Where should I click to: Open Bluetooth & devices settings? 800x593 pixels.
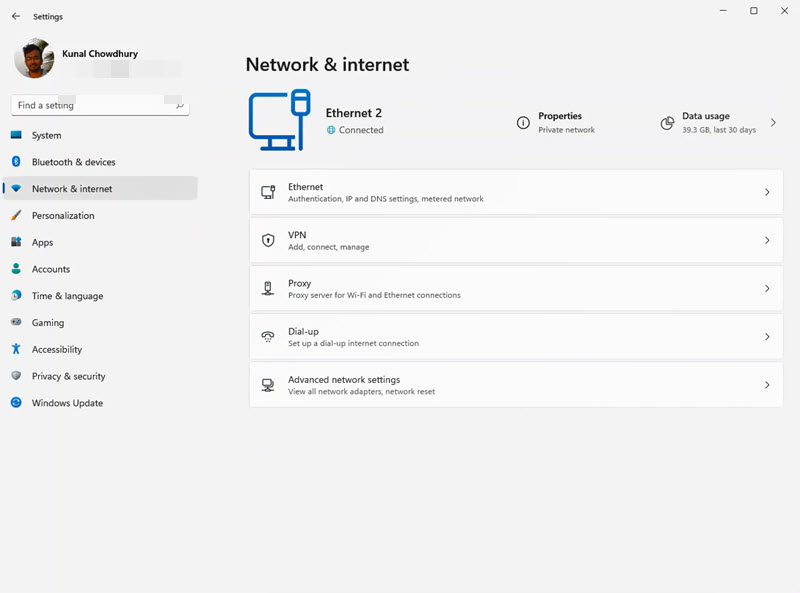point(100,161)
